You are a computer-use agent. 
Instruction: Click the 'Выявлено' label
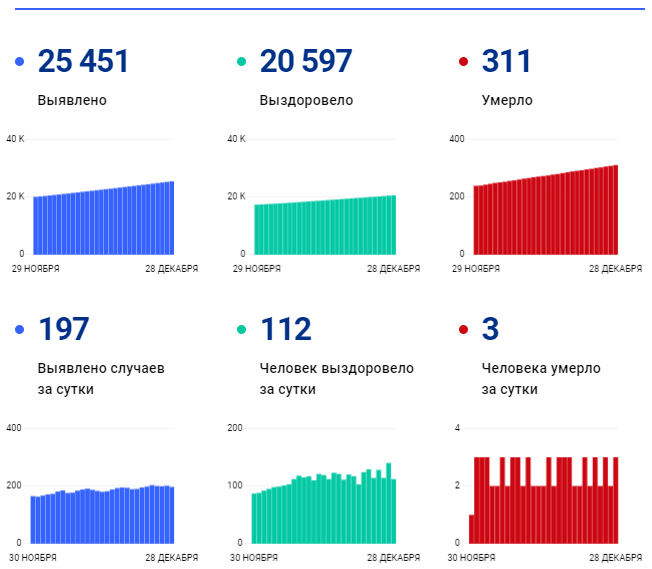pos(72,100)
